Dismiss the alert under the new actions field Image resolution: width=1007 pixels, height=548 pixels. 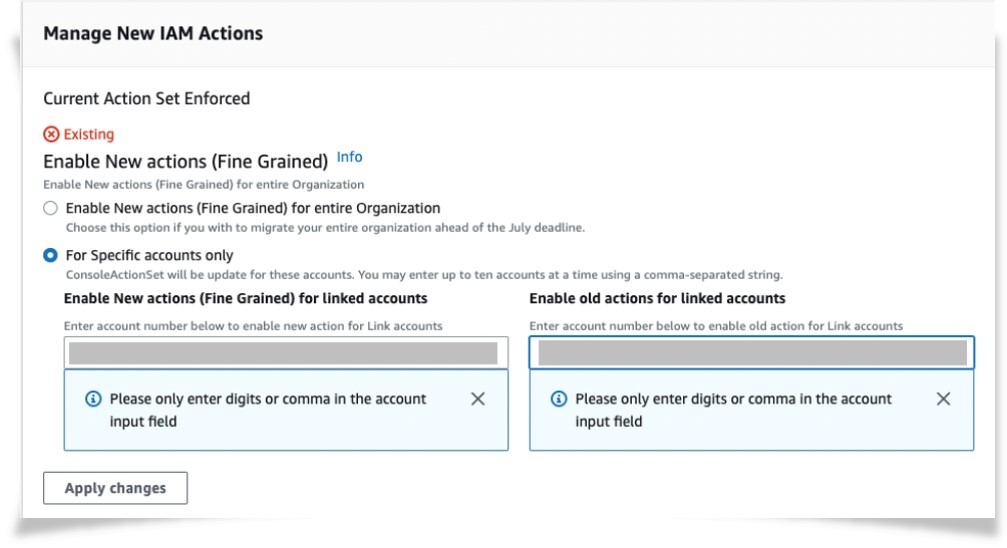(477, 399)
